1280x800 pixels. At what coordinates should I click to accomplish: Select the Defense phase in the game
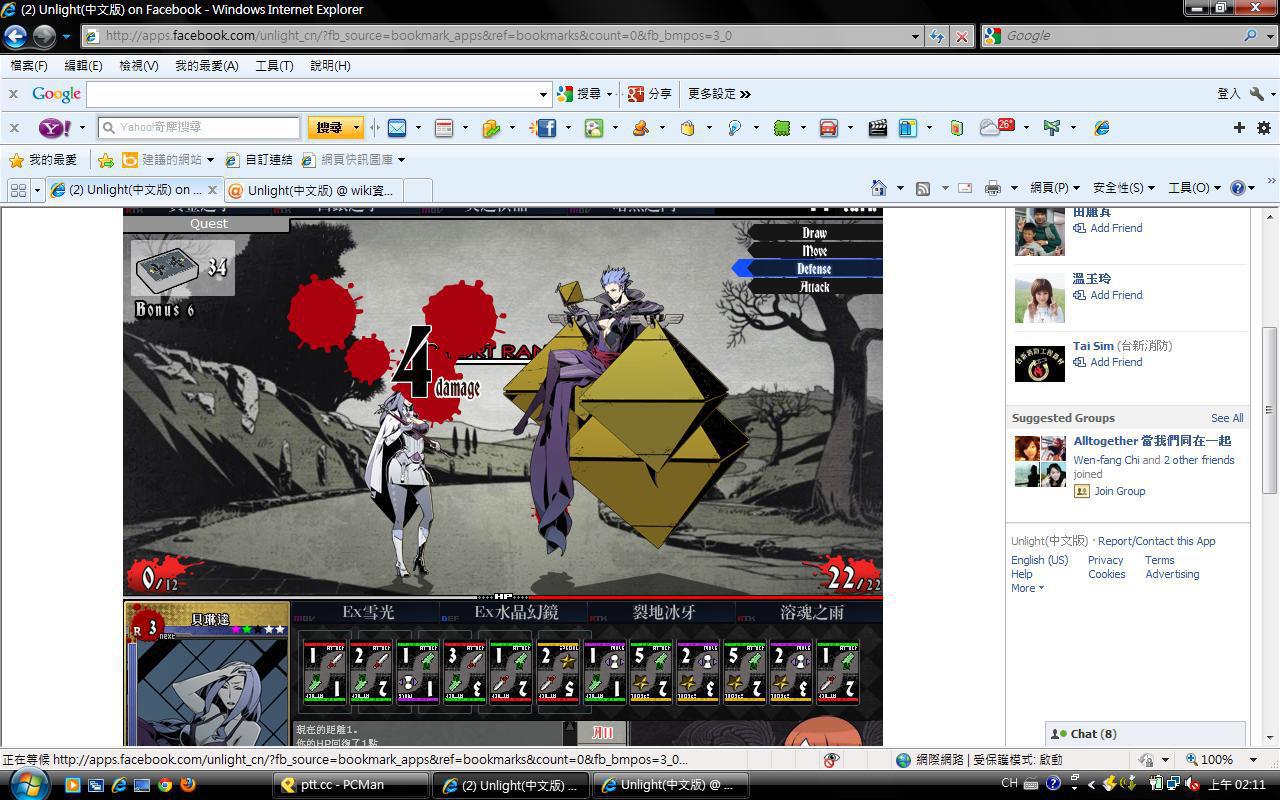coord(814,269)
